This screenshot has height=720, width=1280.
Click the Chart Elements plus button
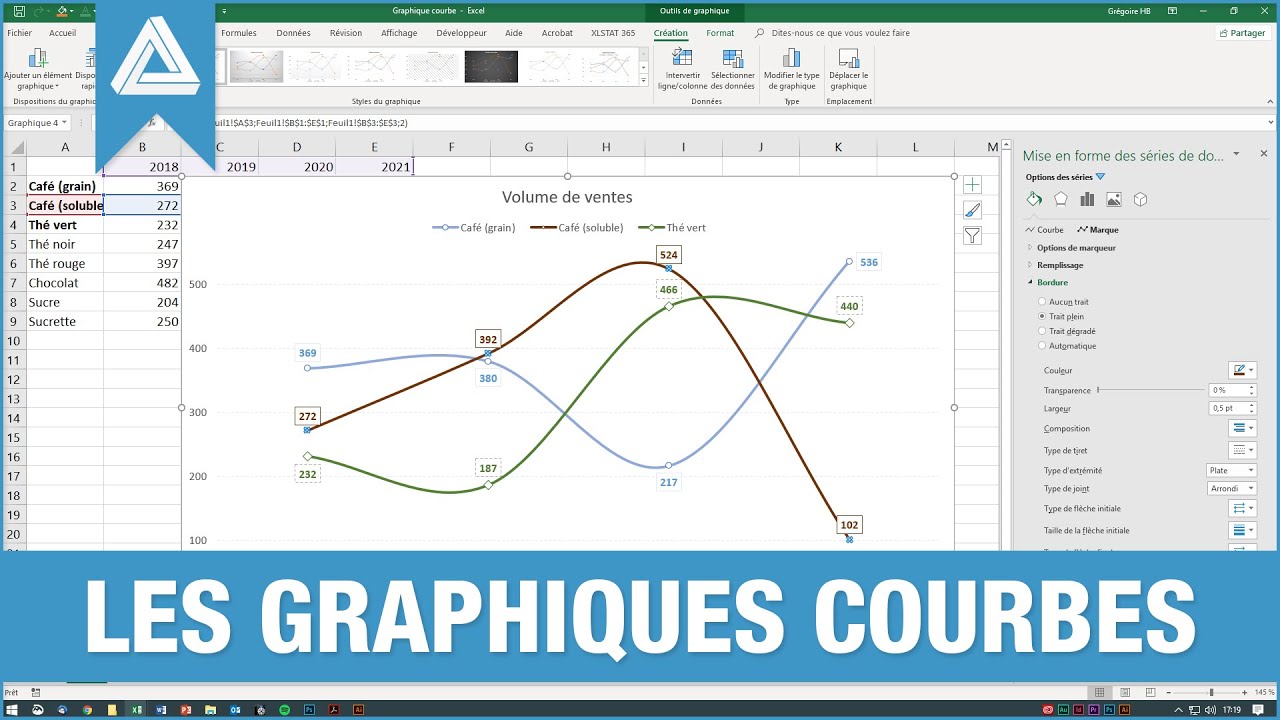tap(972, 185)
